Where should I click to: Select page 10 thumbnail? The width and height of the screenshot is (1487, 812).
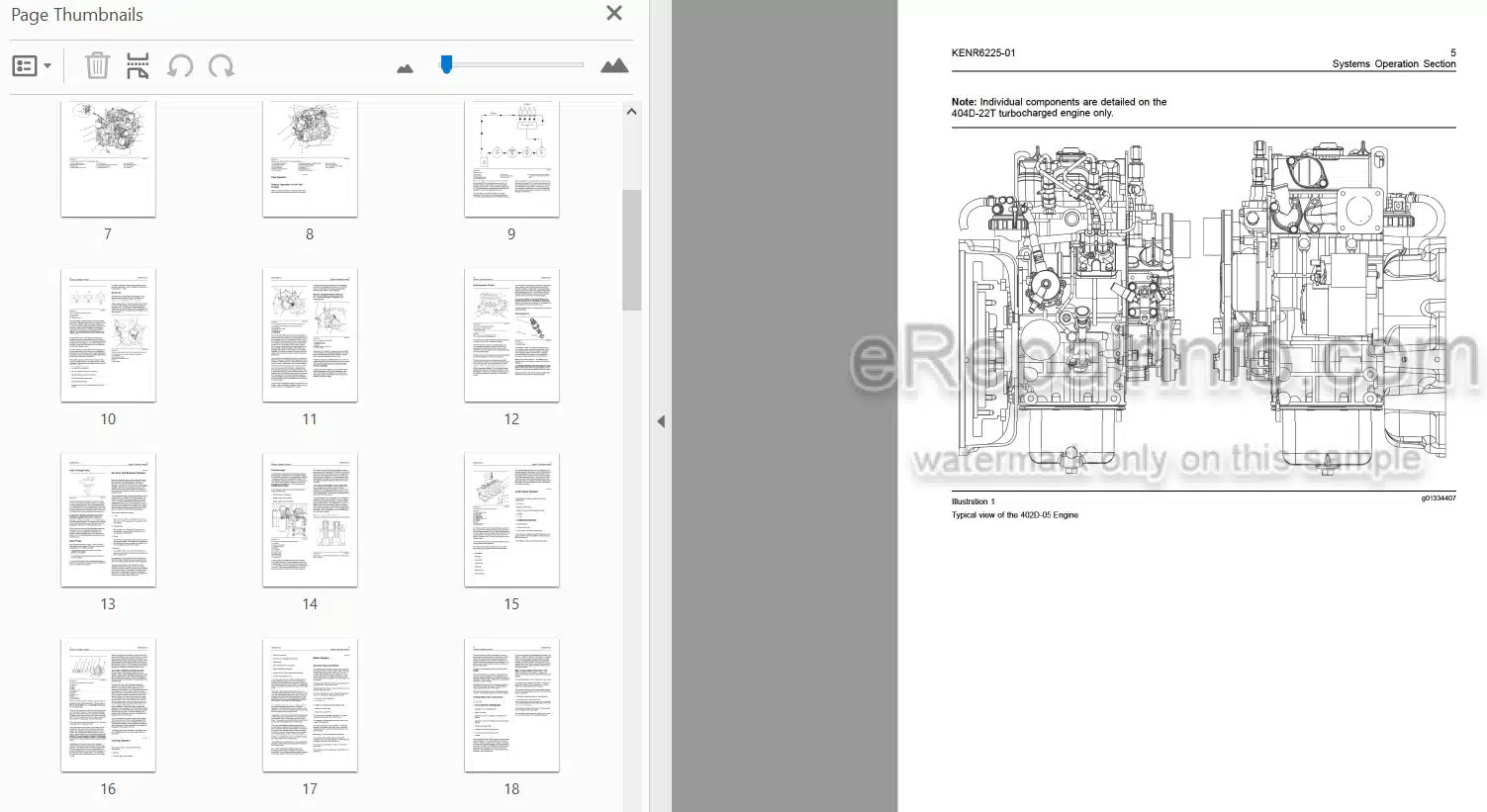(x=108, y=335)
